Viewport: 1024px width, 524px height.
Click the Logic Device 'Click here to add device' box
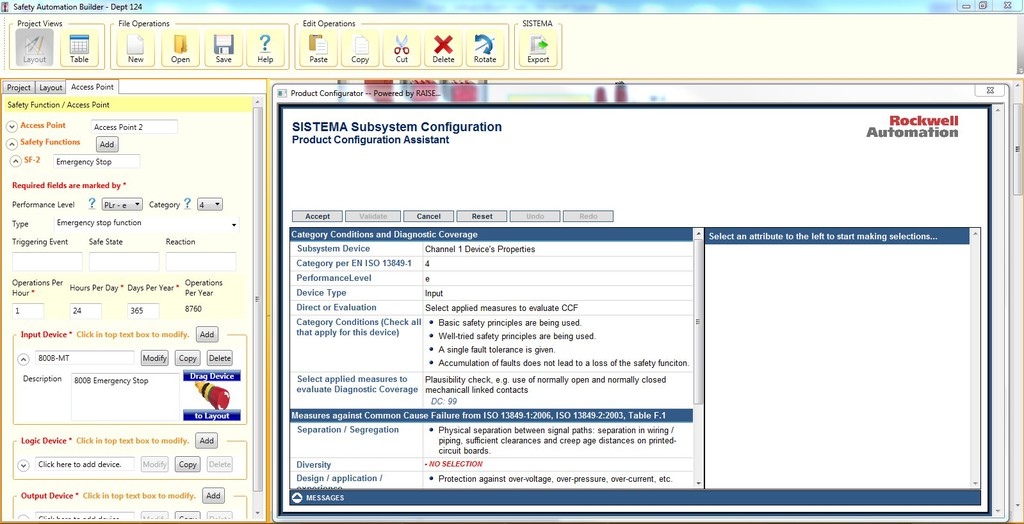85,465
